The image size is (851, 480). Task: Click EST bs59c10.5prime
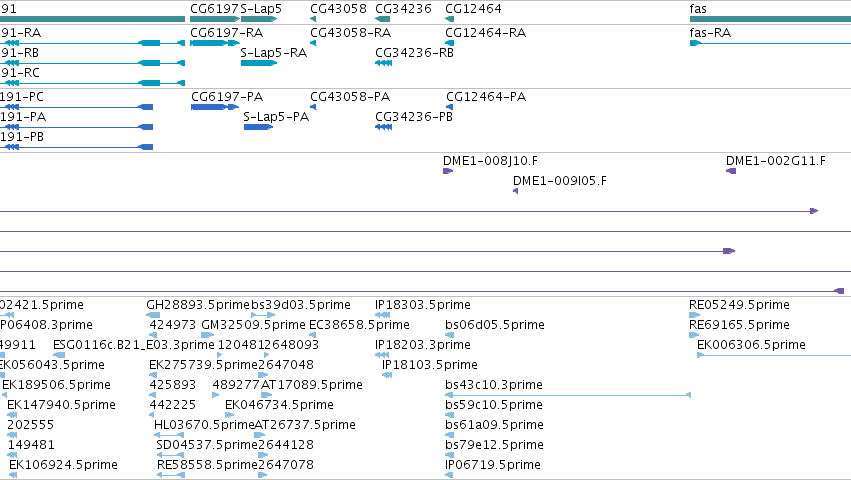pos(494,405)
